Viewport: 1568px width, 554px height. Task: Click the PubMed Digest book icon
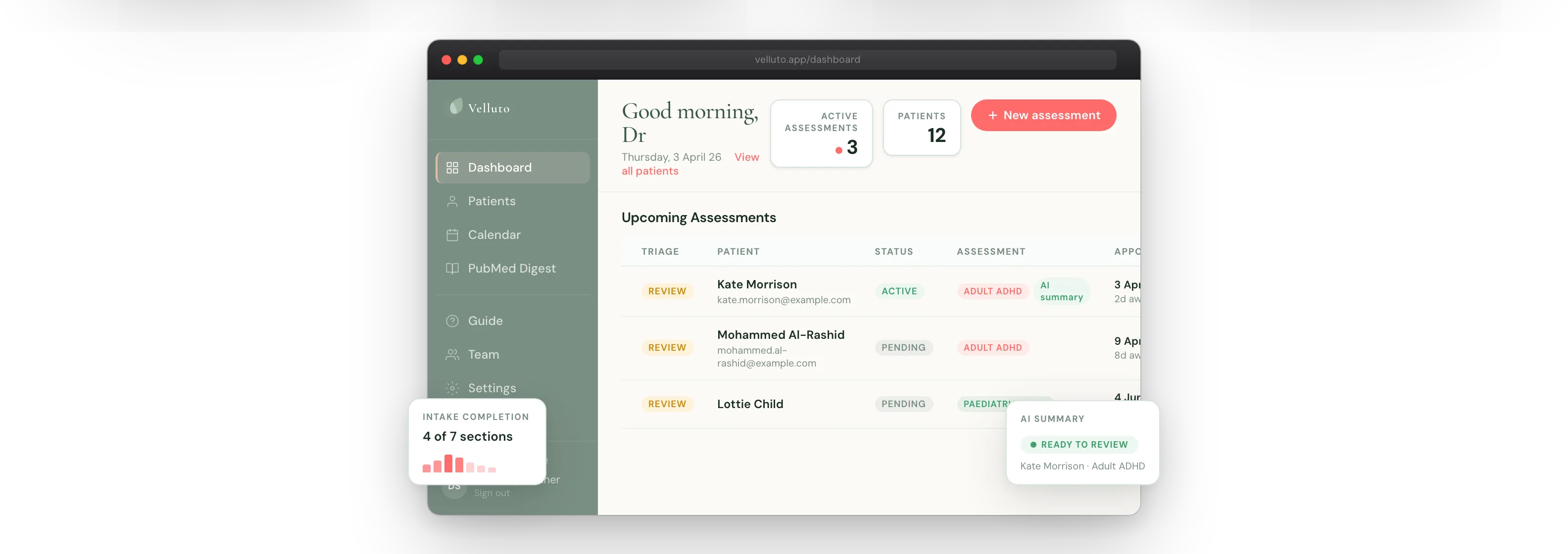coord(452,268)
